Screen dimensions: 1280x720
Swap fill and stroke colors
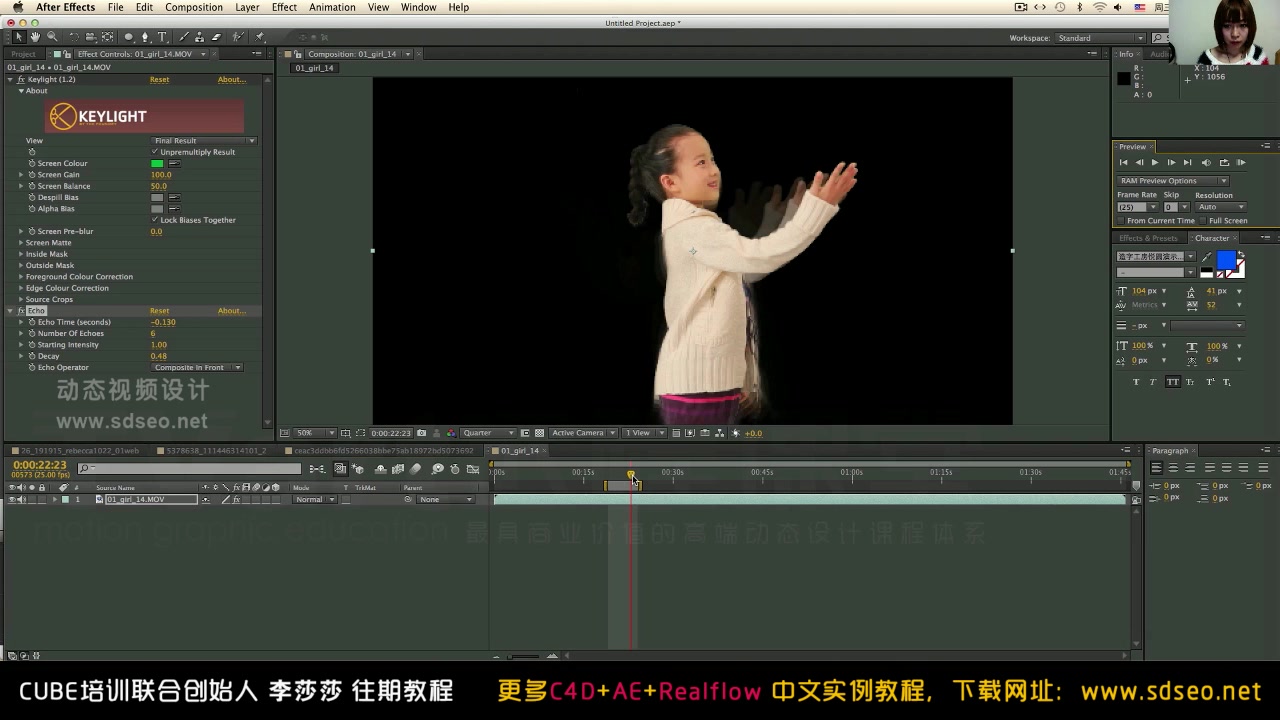[1242, 254]
